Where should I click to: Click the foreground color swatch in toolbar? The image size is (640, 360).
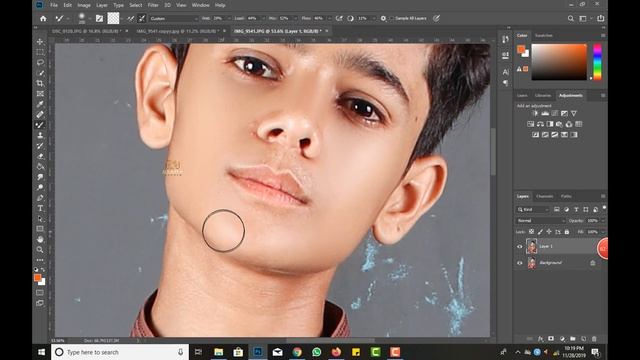point(38,278)
